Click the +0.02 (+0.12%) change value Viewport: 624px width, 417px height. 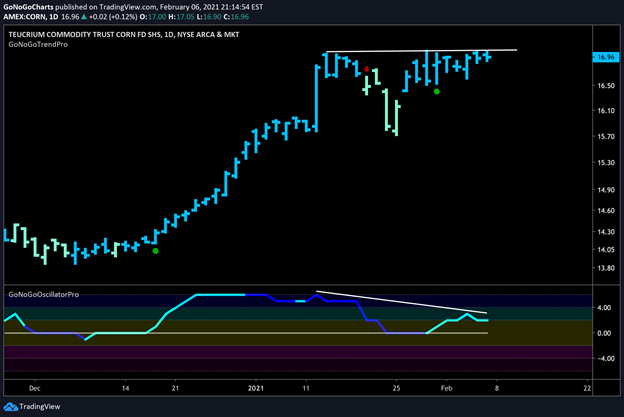(113, 17)
